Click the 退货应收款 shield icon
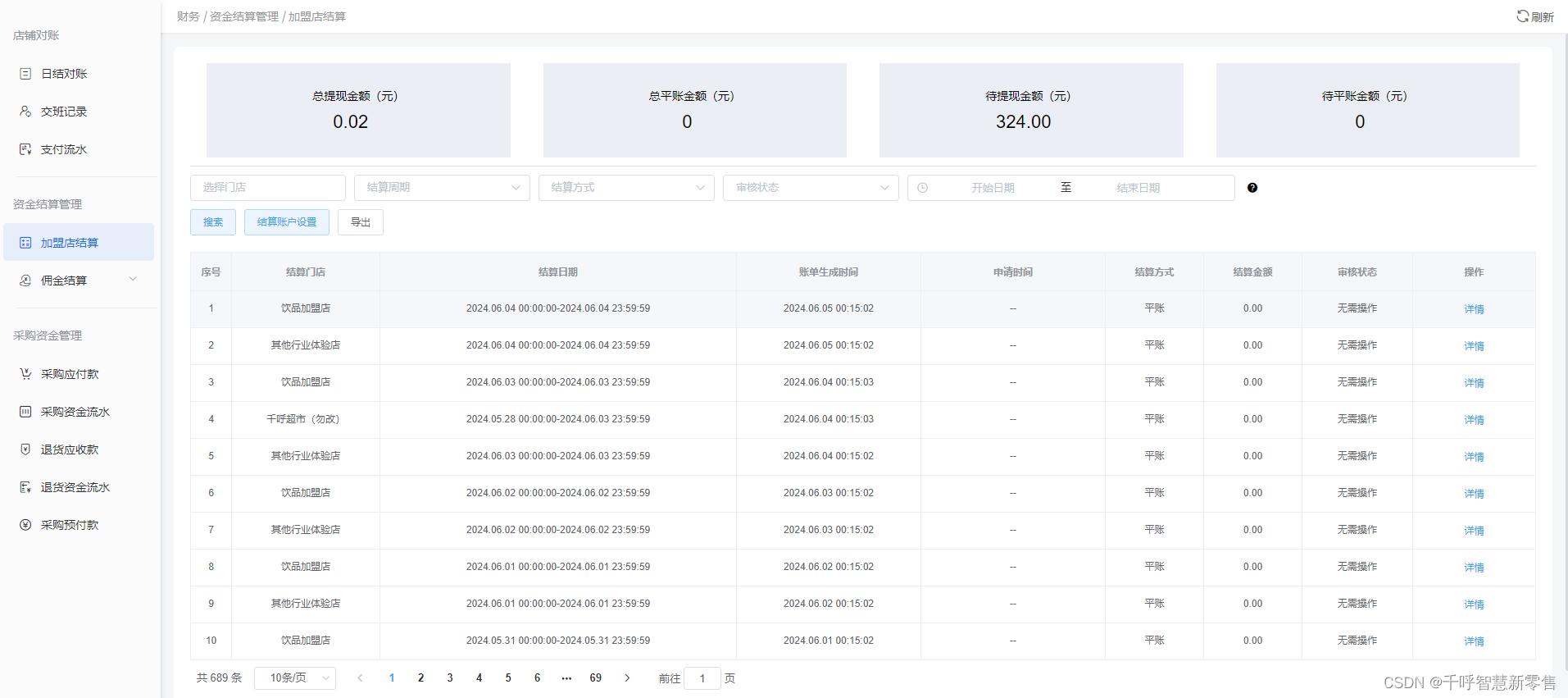 click(25, 449)
